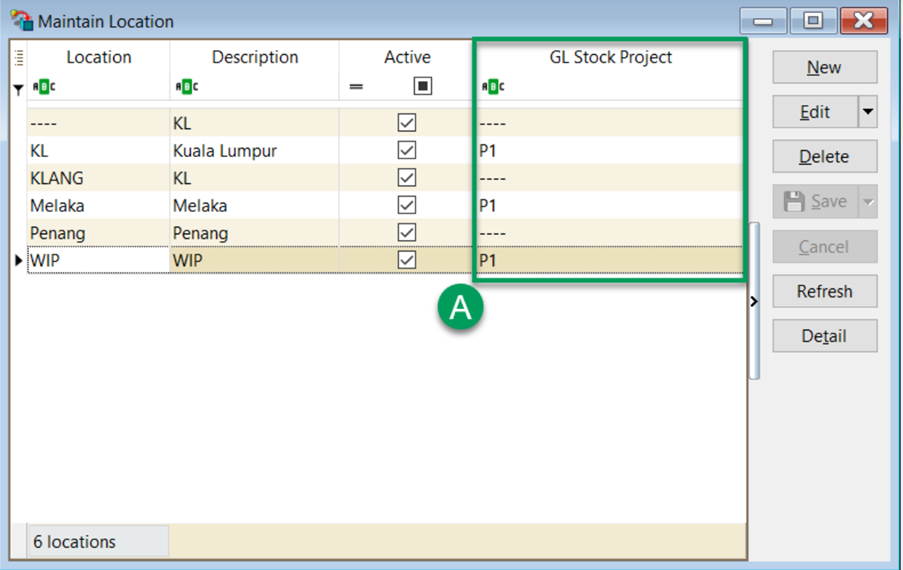
Task: Sort by the Location column header
Action: (x=99, y=58)
